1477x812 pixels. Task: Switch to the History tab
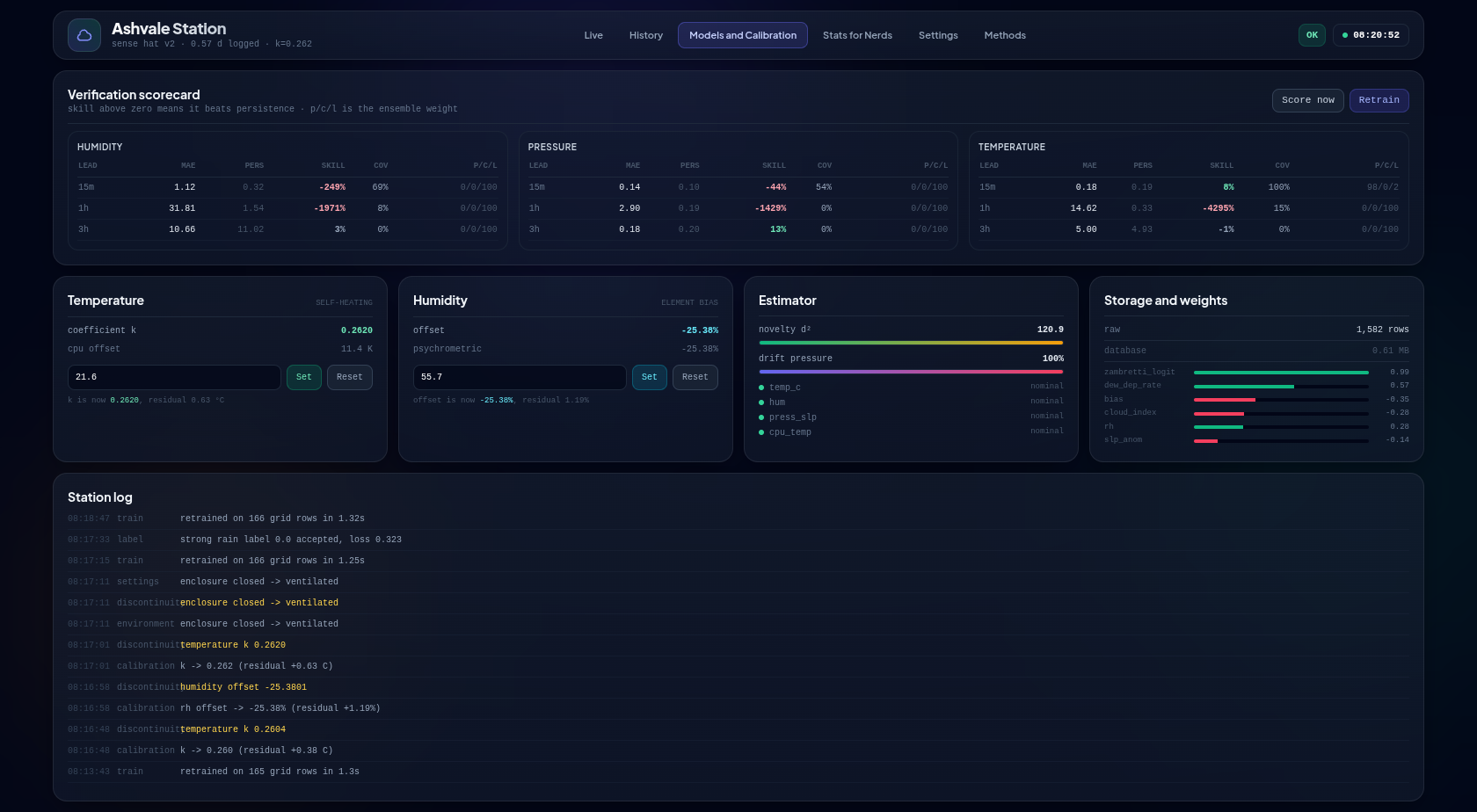[646, 35]
